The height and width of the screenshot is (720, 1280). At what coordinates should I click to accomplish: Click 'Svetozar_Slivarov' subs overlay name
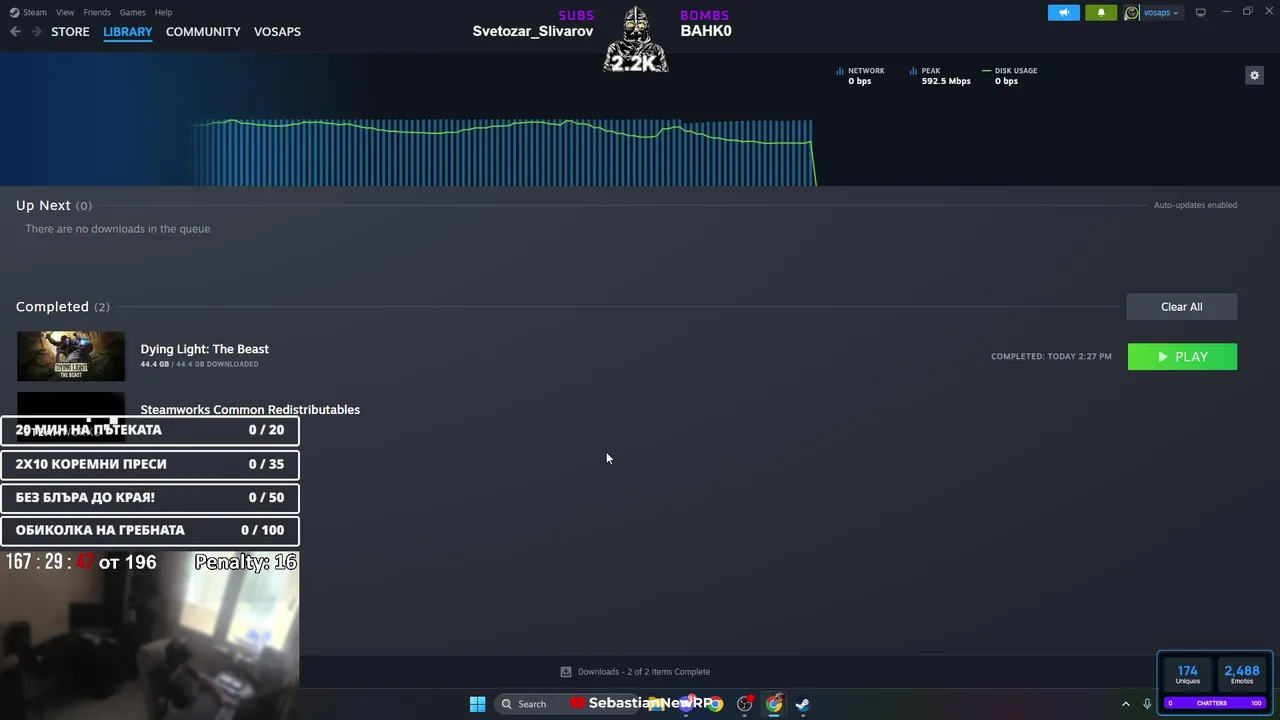533,31
